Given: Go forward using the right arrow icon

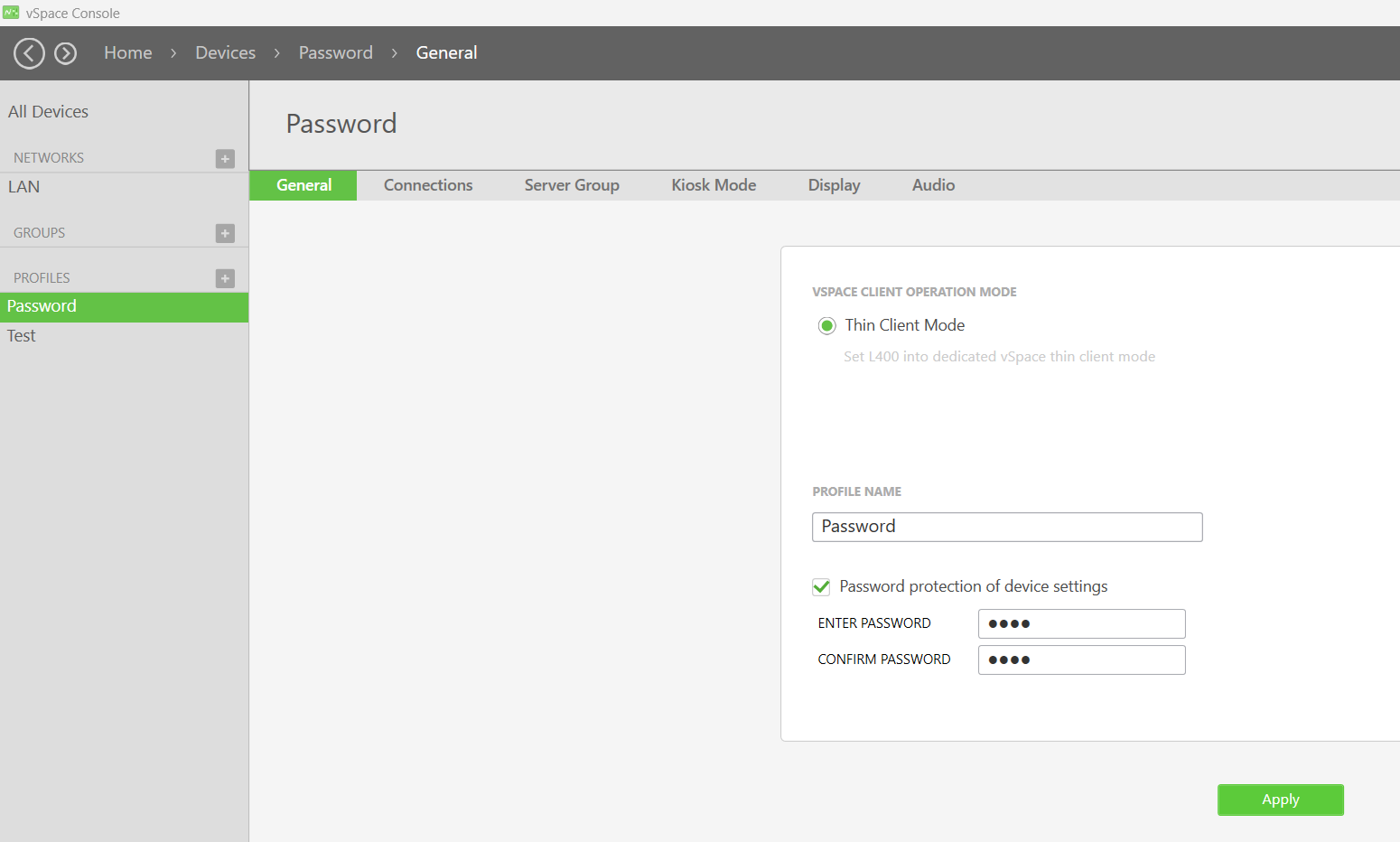Looking at the screenshot, I should pyautogui.click(x=65, y=53).
